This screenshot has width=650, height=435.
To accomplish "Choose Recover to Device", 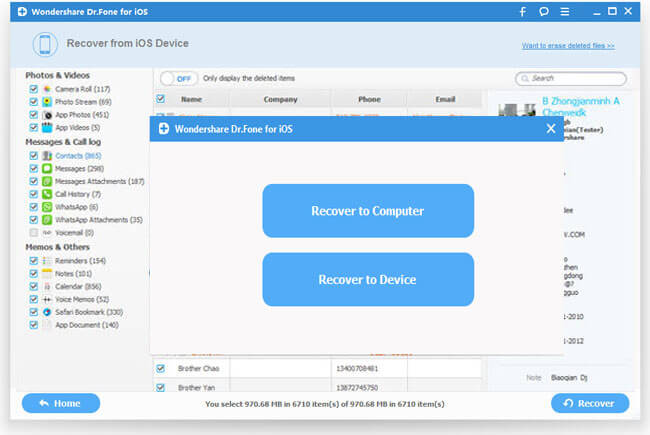I will [x=368, y=279].
